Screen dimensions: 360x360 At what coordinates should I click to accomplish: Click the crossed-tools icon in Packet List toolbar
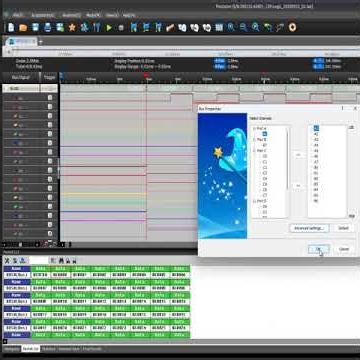(x=7, y=260)
